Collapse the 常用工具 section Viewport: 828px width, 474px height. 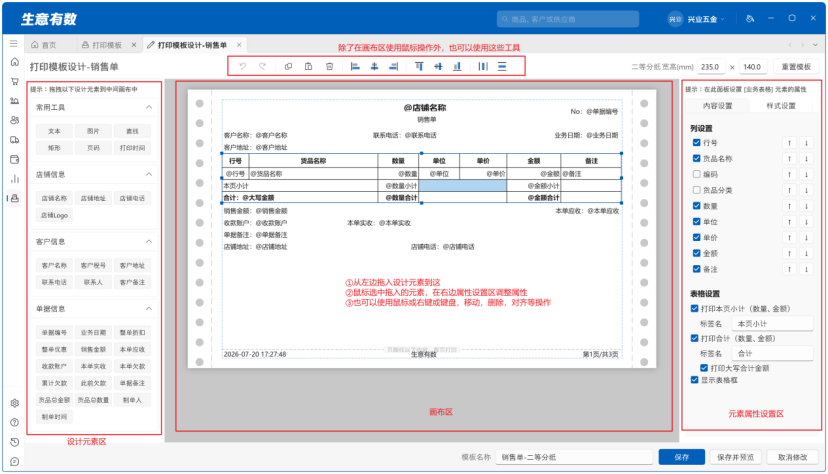(149, 107)
